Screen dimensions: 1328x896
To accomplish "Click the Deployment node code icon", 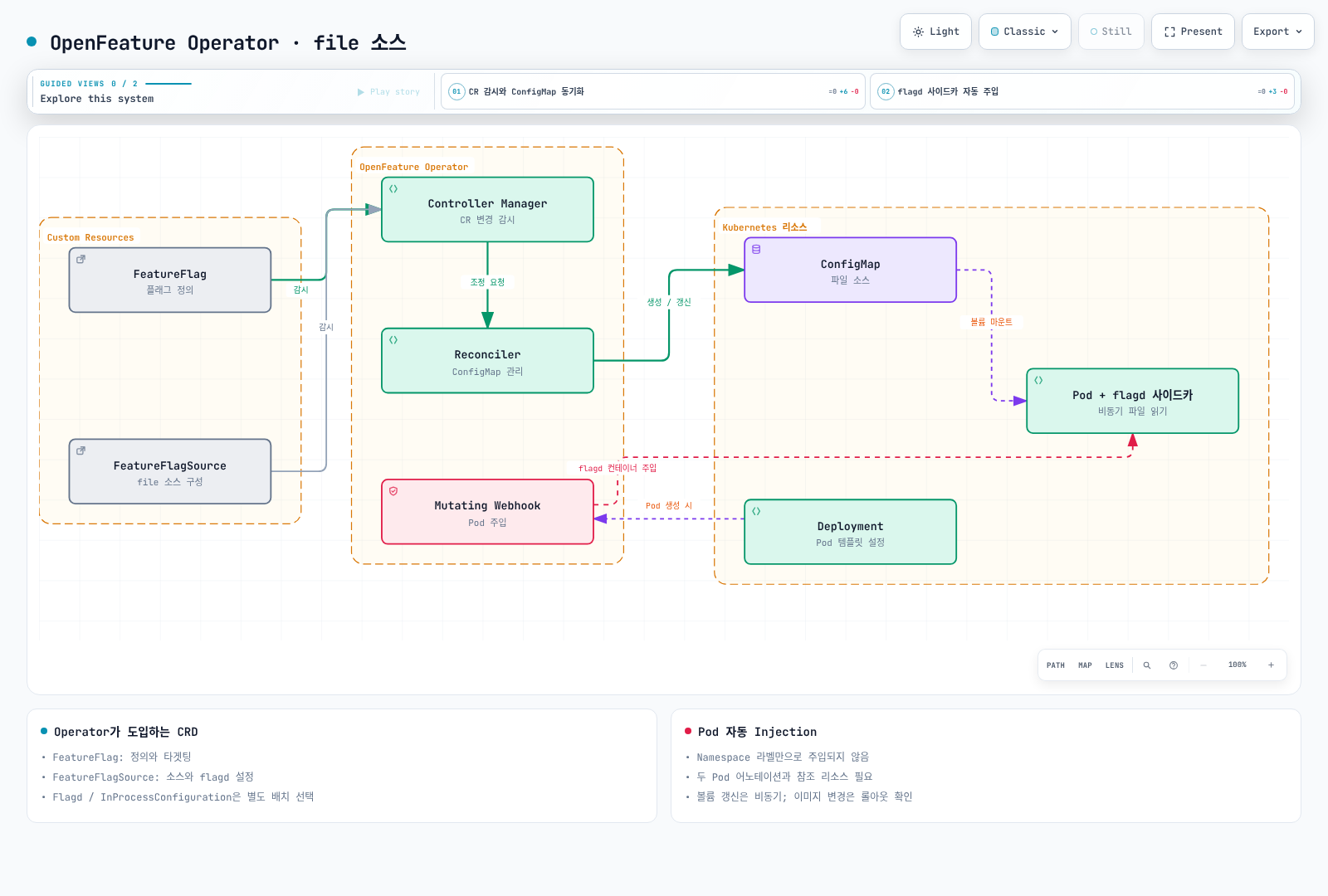I will coord(756,511).
